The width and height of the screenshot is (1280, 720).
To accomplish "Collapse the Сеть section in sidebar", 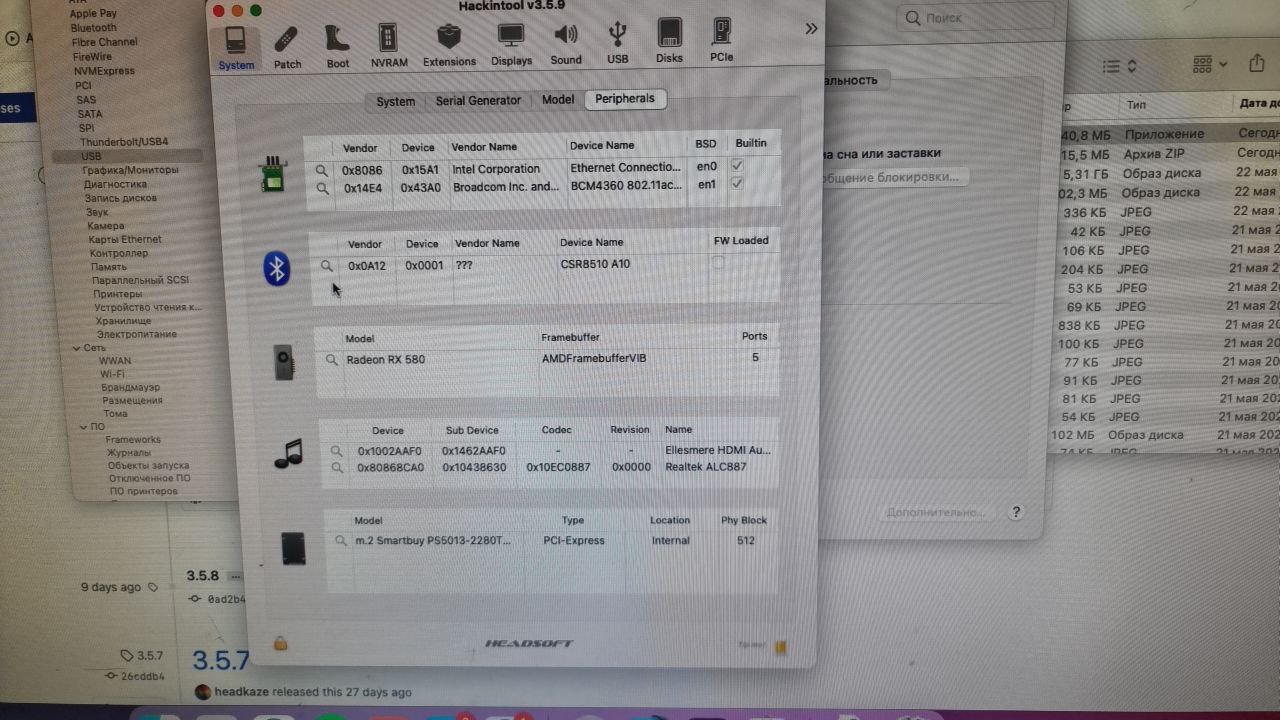I will 76,348.
